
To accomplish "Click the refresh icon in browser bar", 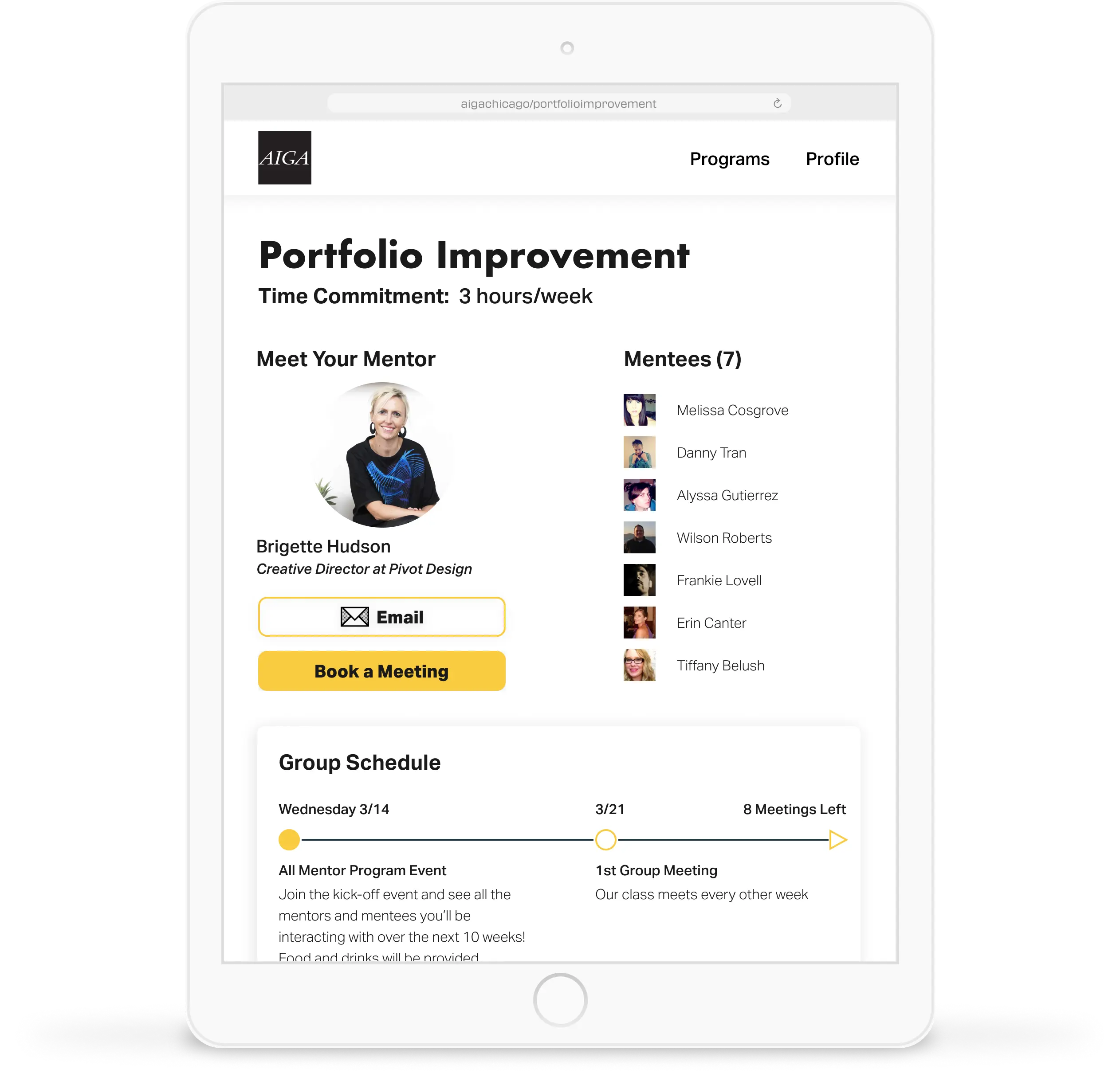I will (780, 103).
